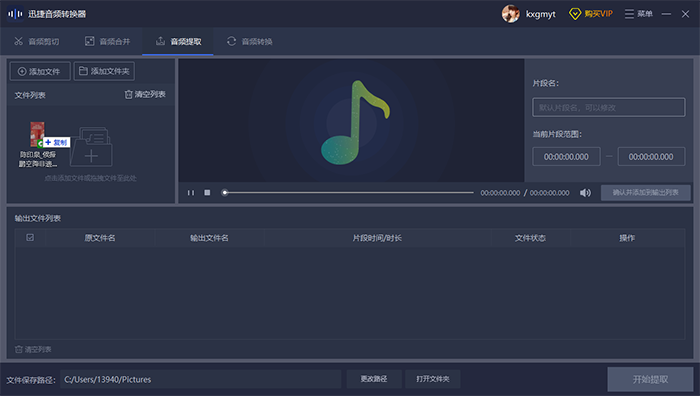The image size is (700, 396).
Task: Click the 添加文件 button
Action: [40, 71]
